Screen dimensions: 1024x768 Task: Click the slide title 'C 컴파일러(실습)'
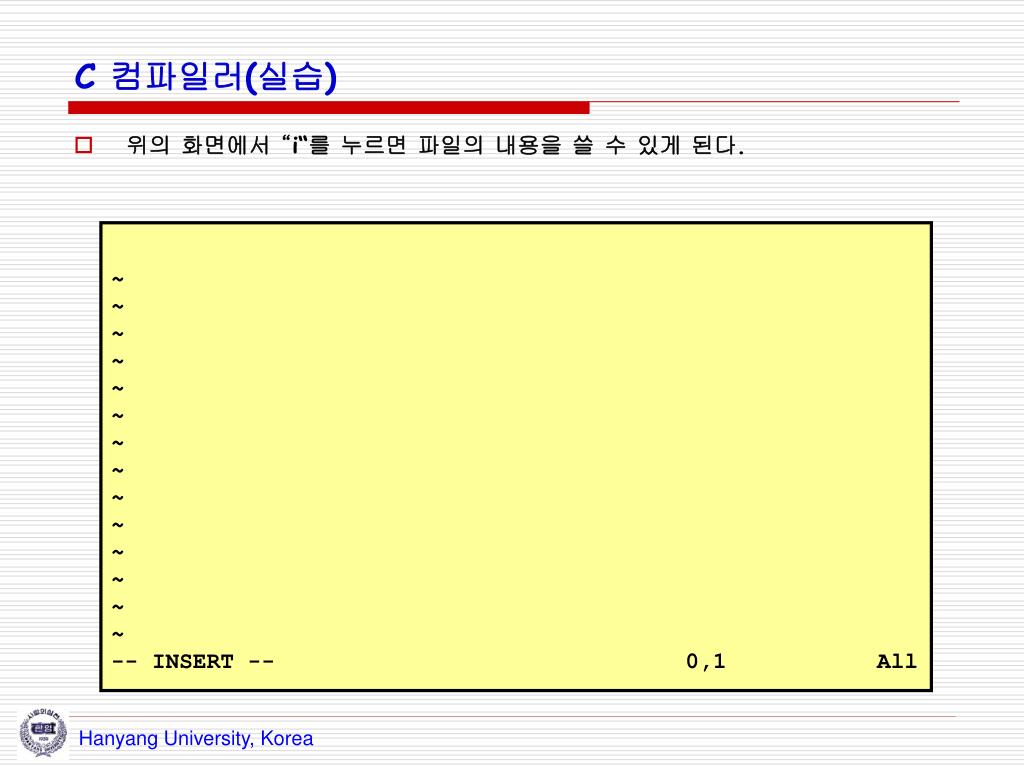point(205,76)
